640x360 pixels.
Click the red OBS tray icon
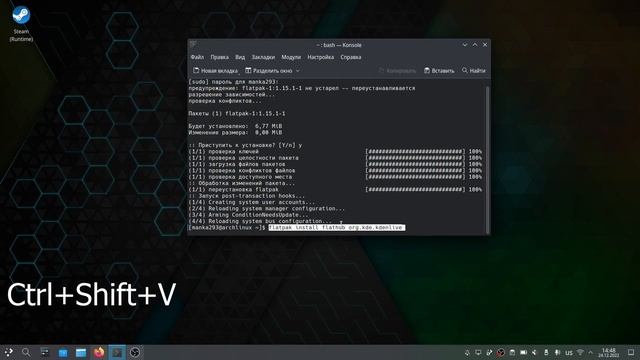click(x=501, y=352)
